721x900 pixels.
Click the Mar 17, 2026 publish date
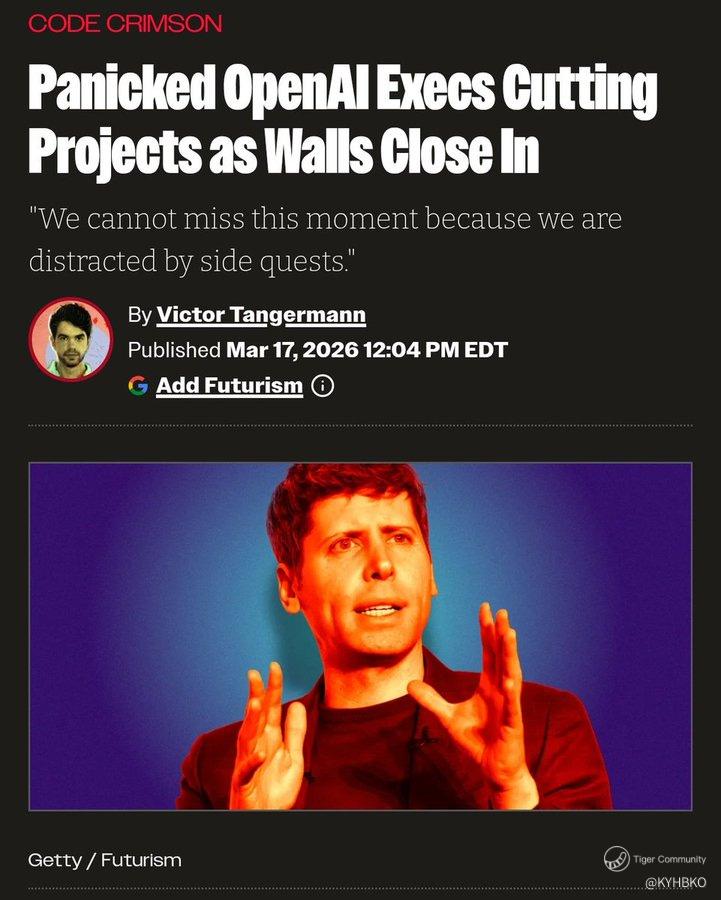293,350
